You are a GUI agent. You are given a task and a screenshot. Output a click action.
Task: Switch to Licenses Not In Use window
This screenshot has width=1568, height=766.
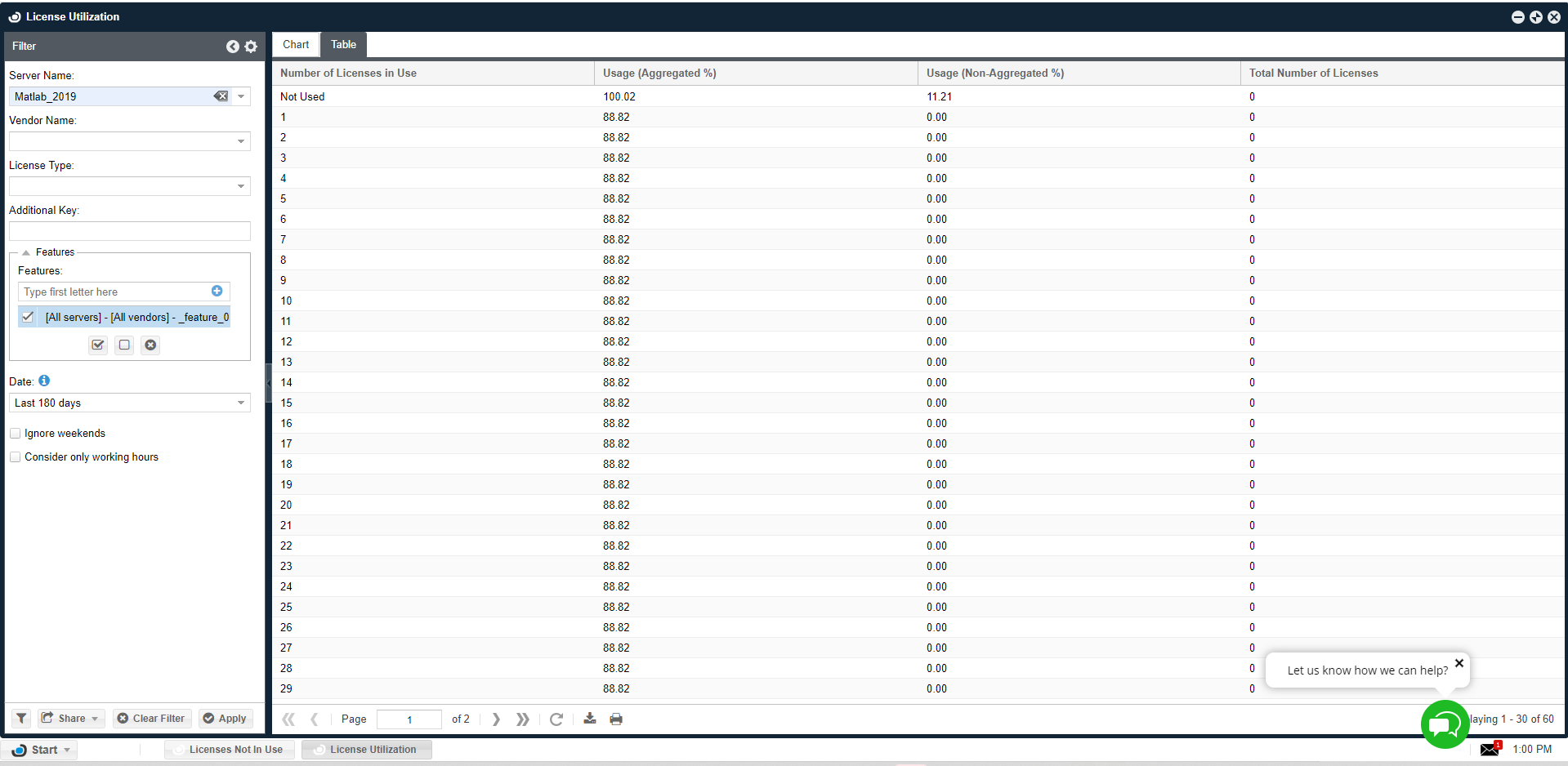(229, 750)
